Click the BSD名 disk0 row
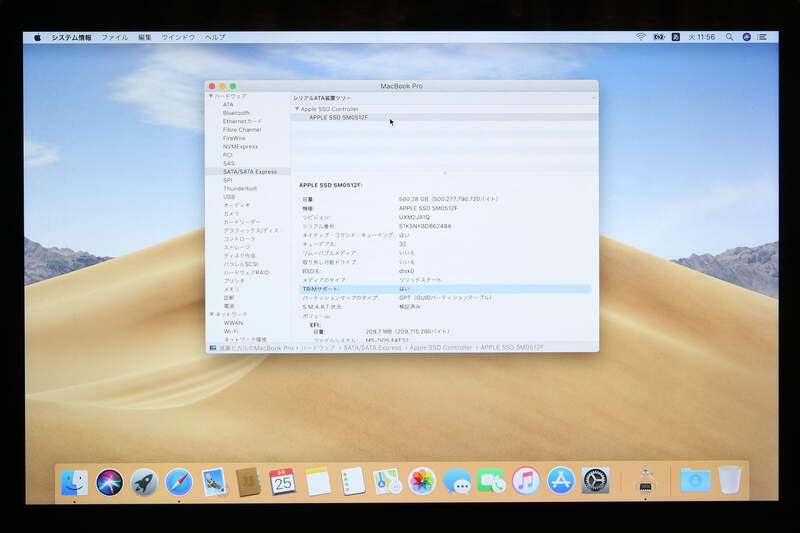The image size is (800, 533). coord(444,271)
